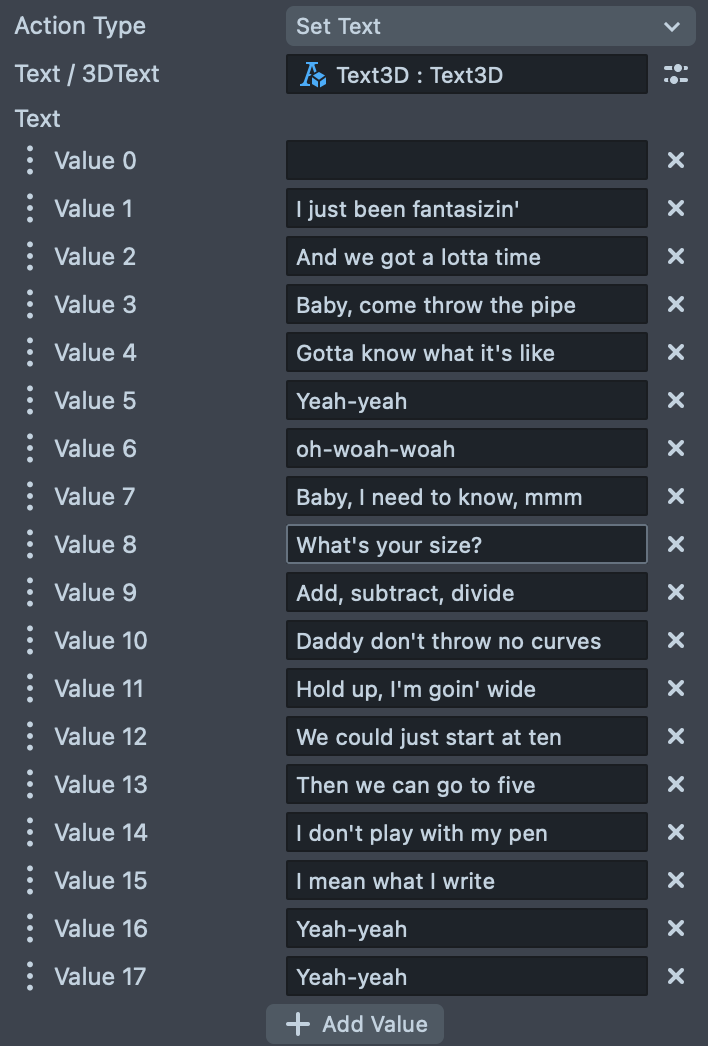
Task: Click the drag handle for Value 1
Action: click(30, 208)
